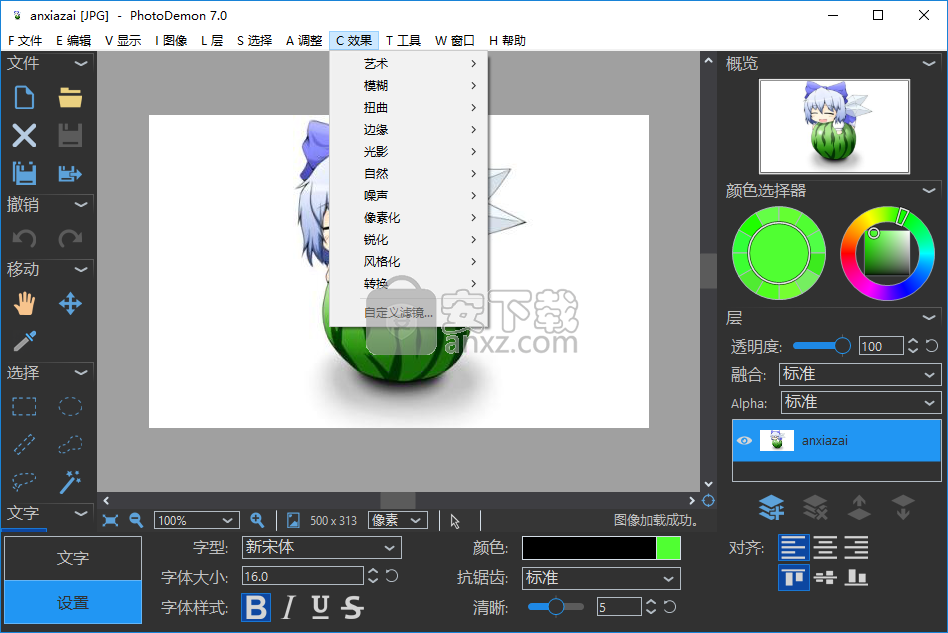The width and height of the screenshot is (948, 633).
Task: Open the A 调整 menu
Action: click(304, 41)
